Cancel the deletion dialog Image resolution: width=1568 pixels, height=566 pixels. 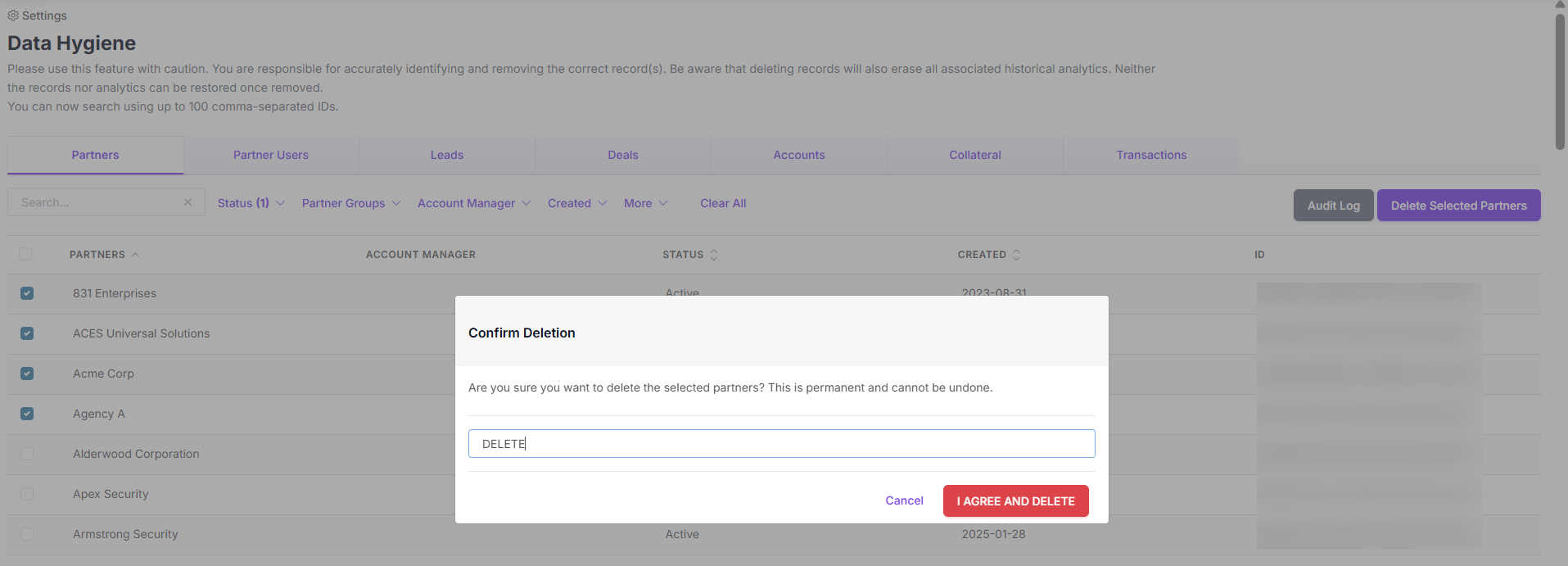pos(904,500)
